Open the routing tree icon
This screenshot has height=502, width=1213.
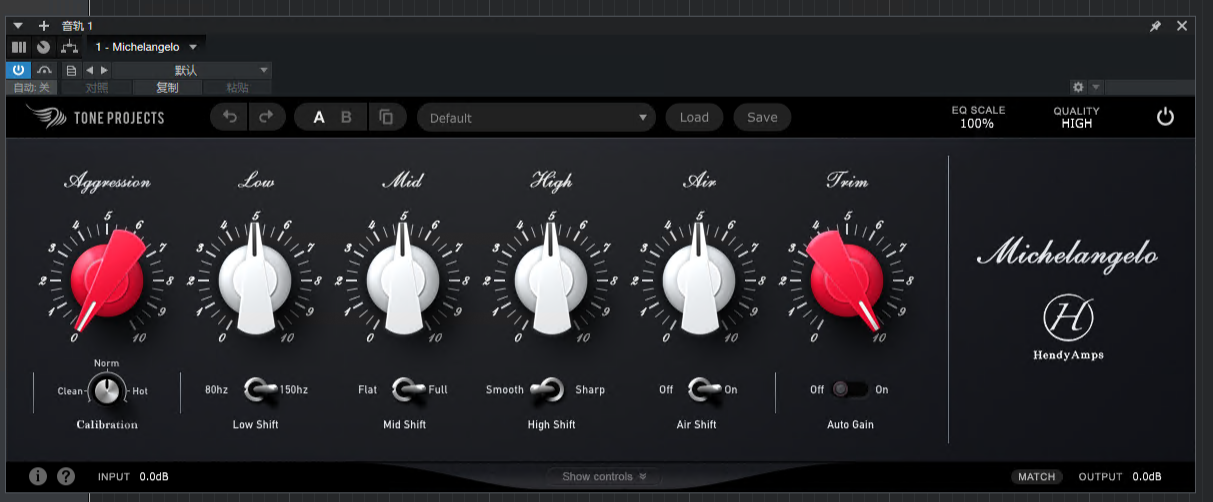pos(69,47)
